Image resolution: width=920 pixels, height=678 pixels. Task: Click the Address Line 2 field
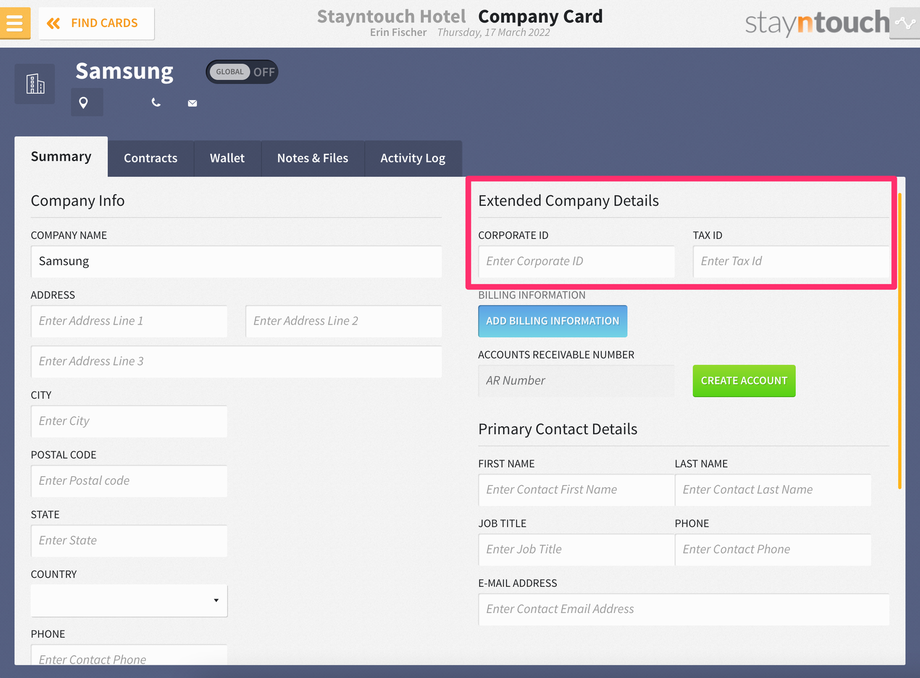point(344,321)
